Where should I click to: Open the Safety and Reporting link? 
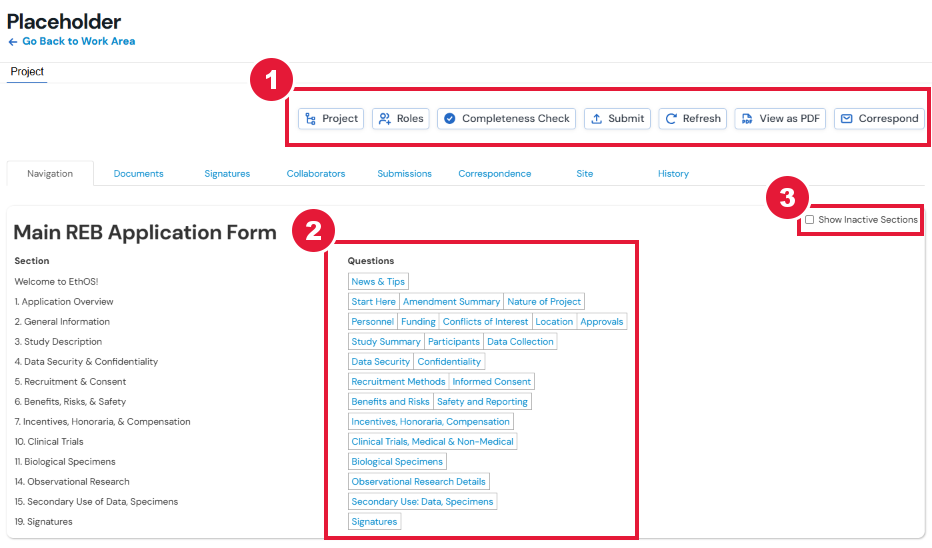[x=482, y=402]
